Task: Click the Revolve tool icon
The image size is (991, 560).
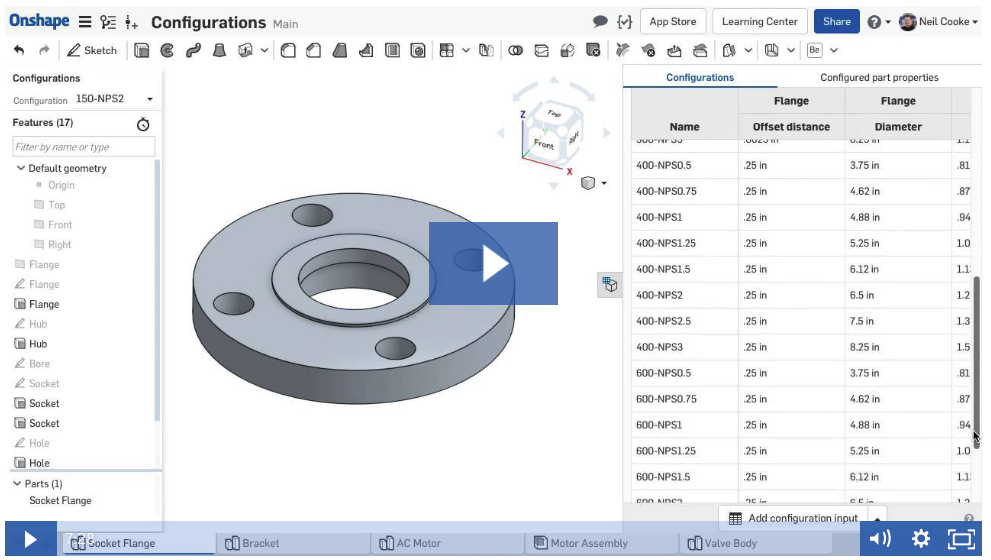Action: pyautogui.click(x=167, y=50)
